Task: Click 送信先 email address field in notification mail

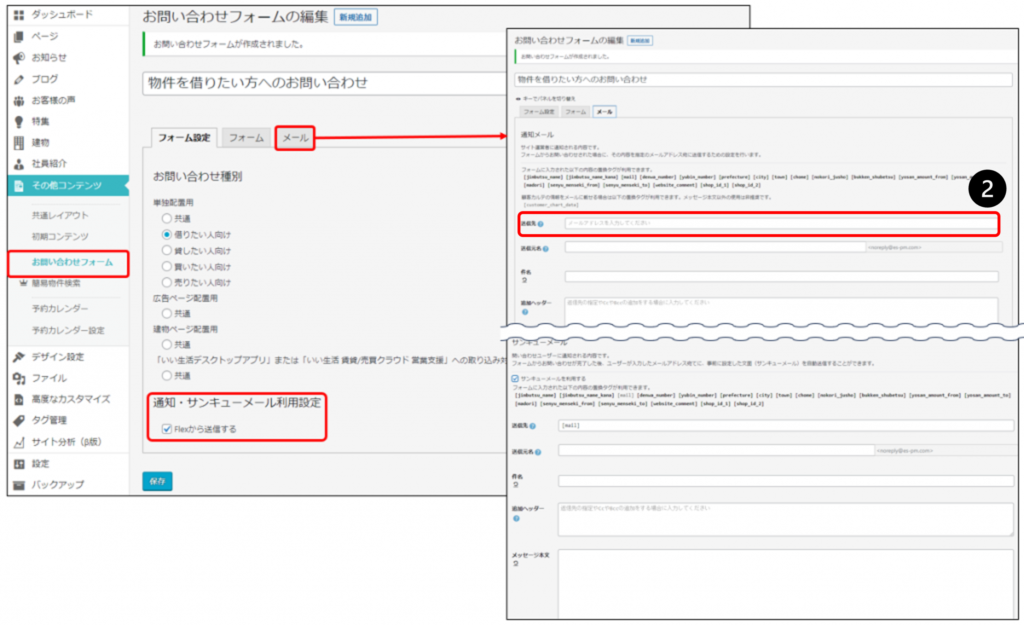Action: tap(780, 223)
